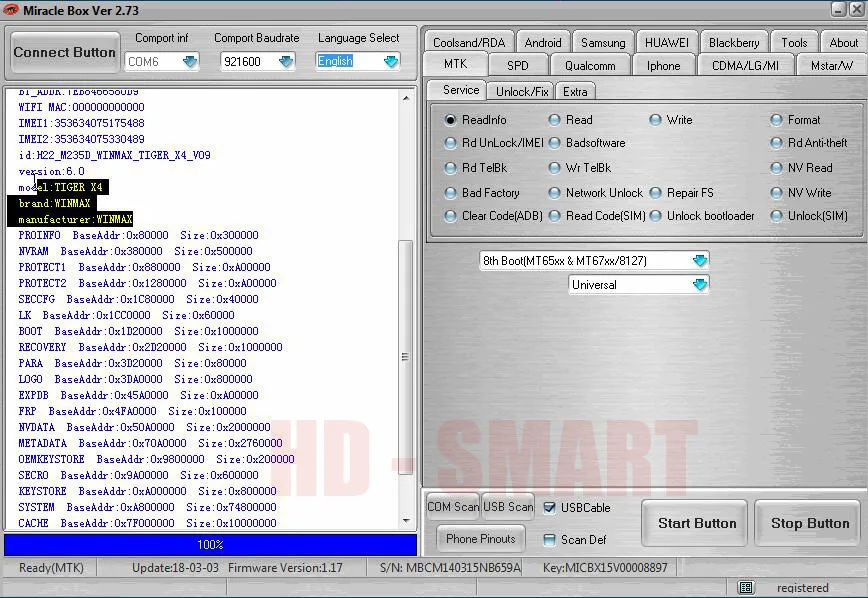This screenshot has width=868, height=598.
Task: Open the Samsung tab
Action: (x=603, y=43)
